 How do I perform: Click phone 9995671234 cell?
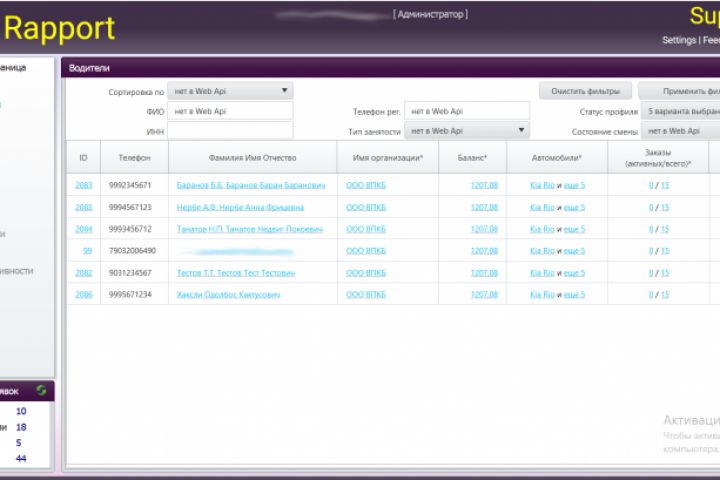click(130, 294)
